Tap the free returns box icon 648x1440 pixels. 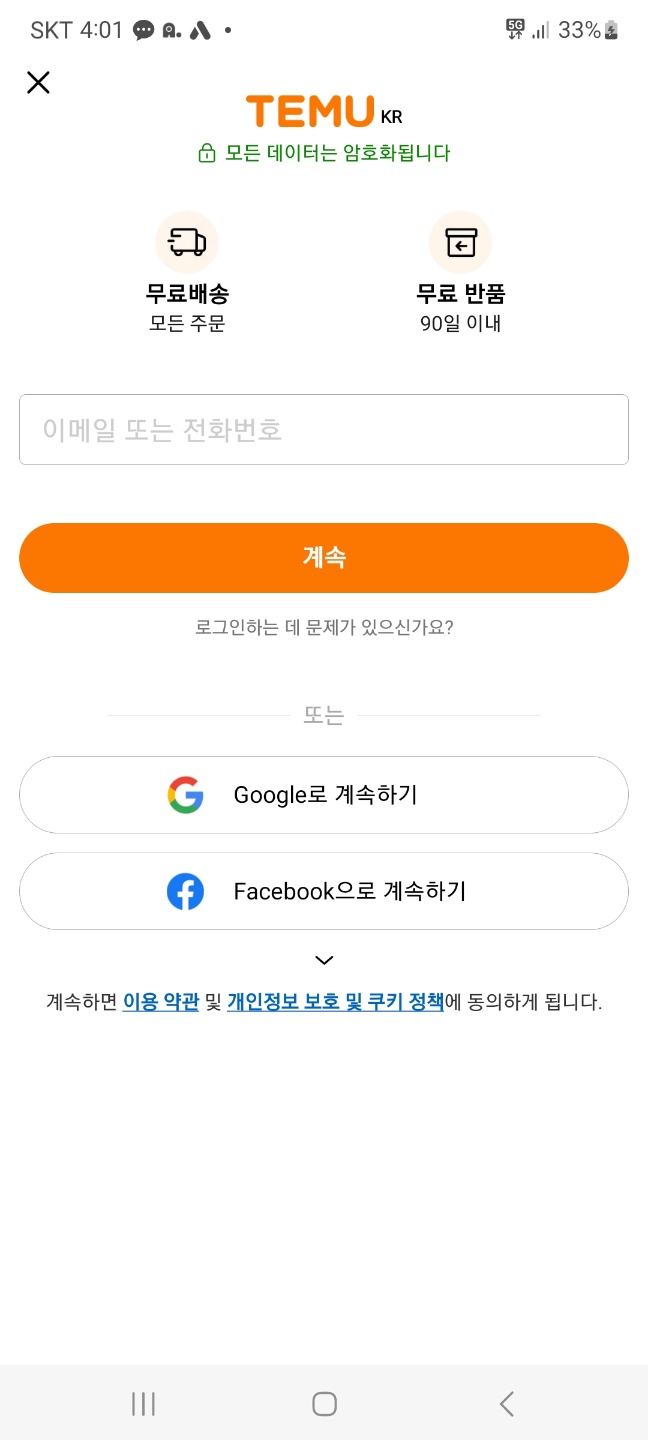(460, 241)
